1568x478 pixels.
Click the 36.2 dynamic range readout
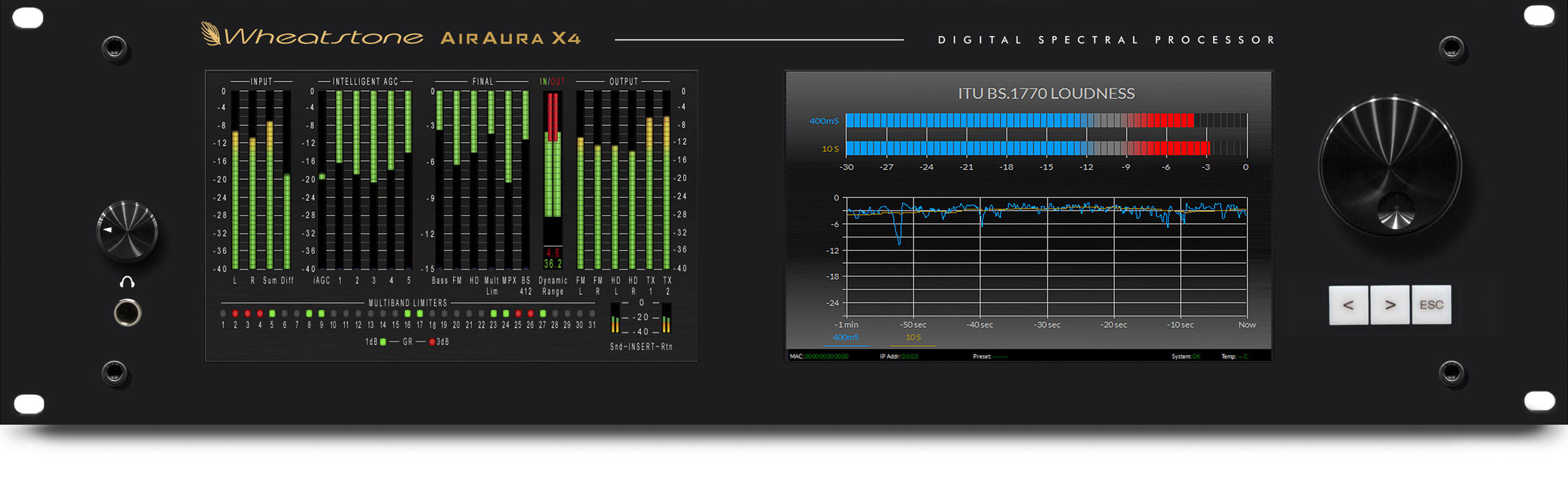click(553, 264)
